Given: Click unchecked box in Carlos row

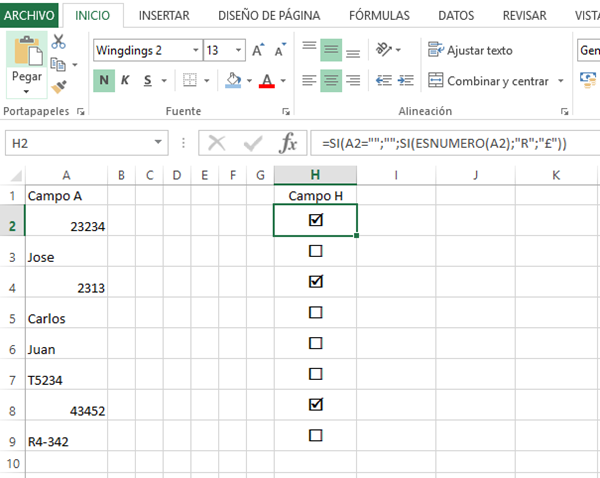Looking at the screenshot, I should coord(316,312).
